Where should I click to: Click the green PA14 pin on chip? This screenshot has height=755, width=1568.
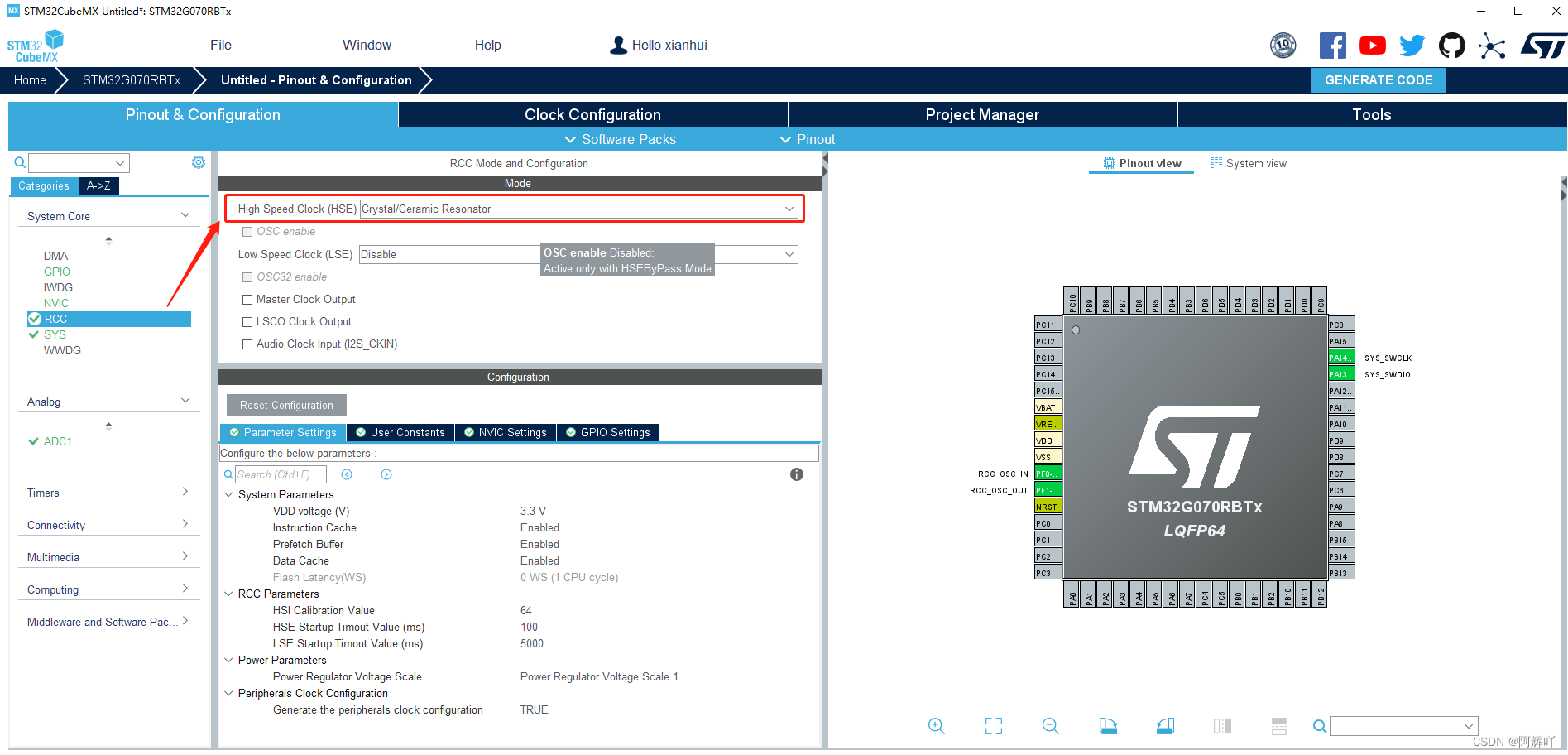point(1341,358)
